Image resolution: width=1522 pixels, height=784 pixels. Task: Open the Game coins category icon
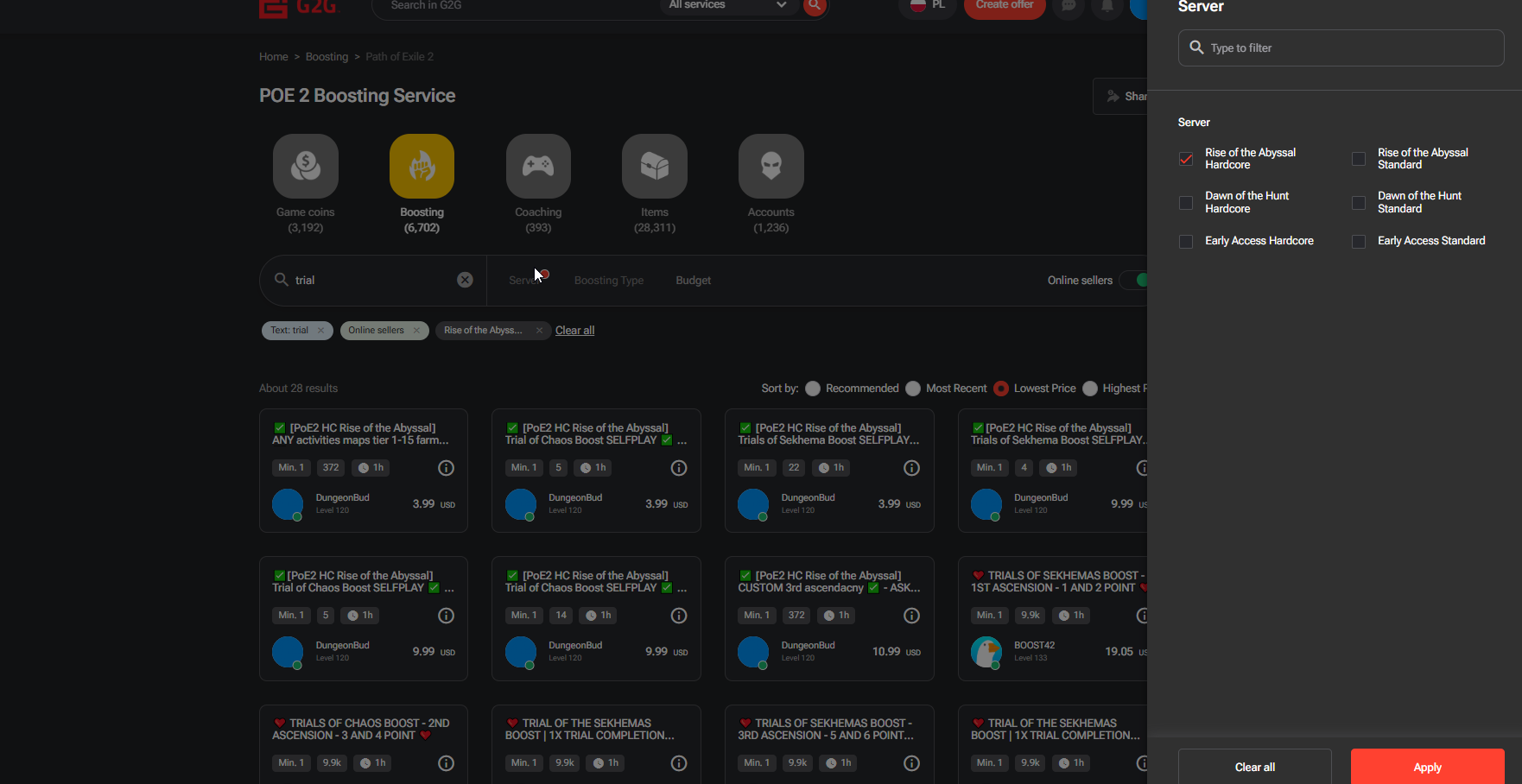(x=305, y=166)
